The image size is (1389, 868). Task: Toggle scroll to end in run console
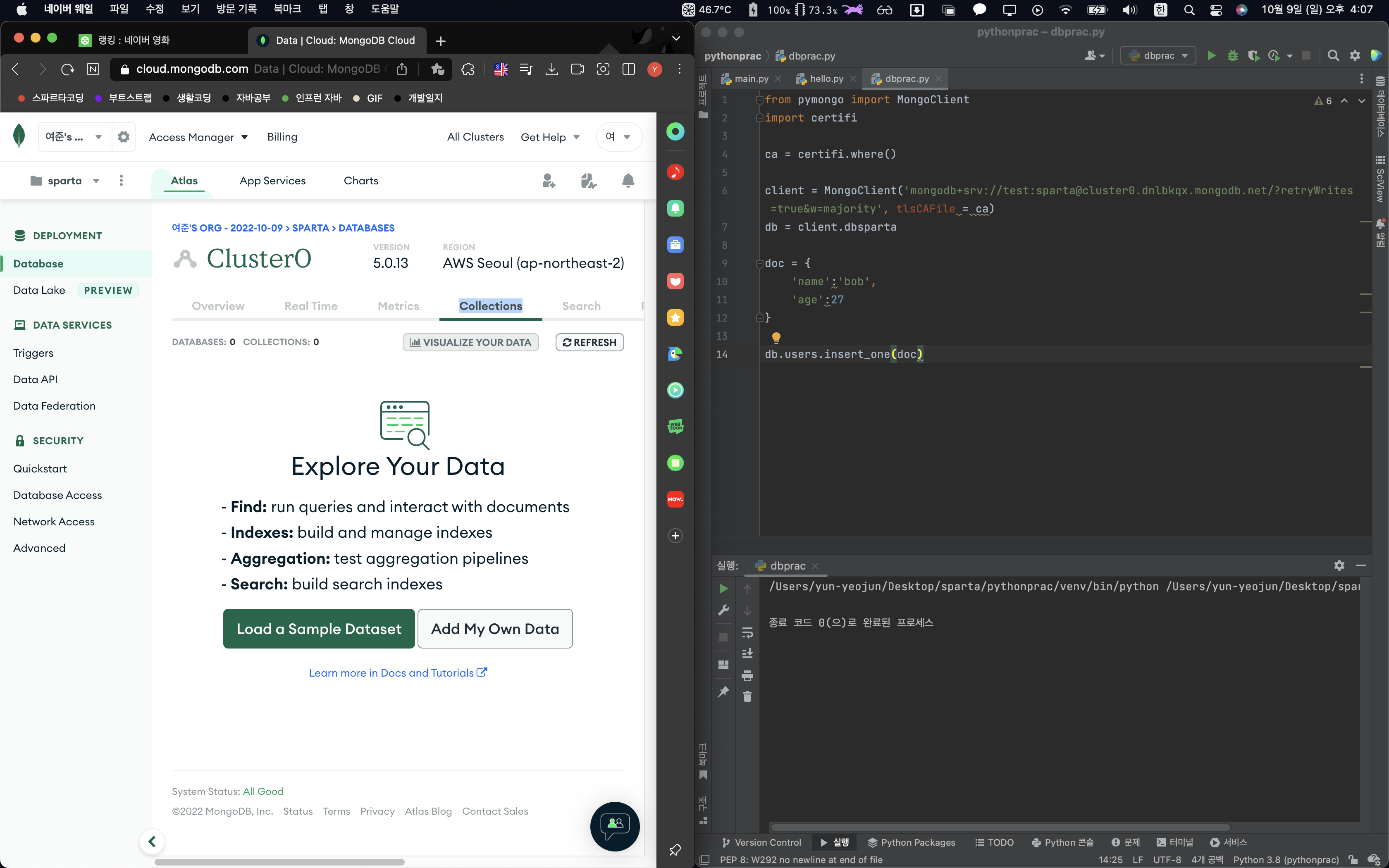[747, 654]
